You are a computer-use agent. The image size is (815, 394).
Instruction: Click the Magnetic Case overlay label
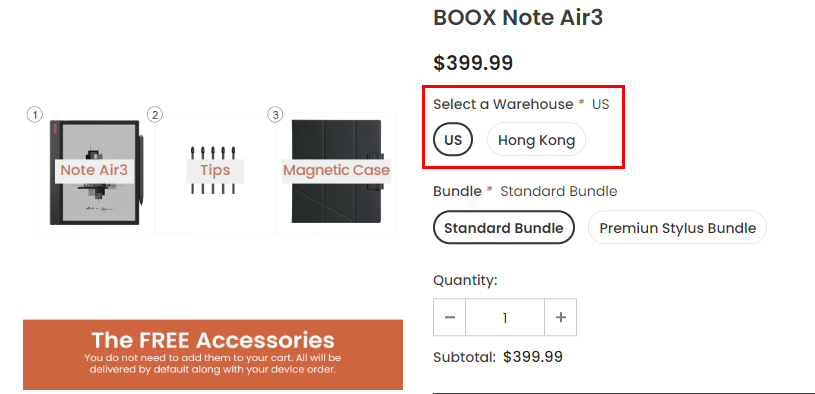(x=336, y=170)
